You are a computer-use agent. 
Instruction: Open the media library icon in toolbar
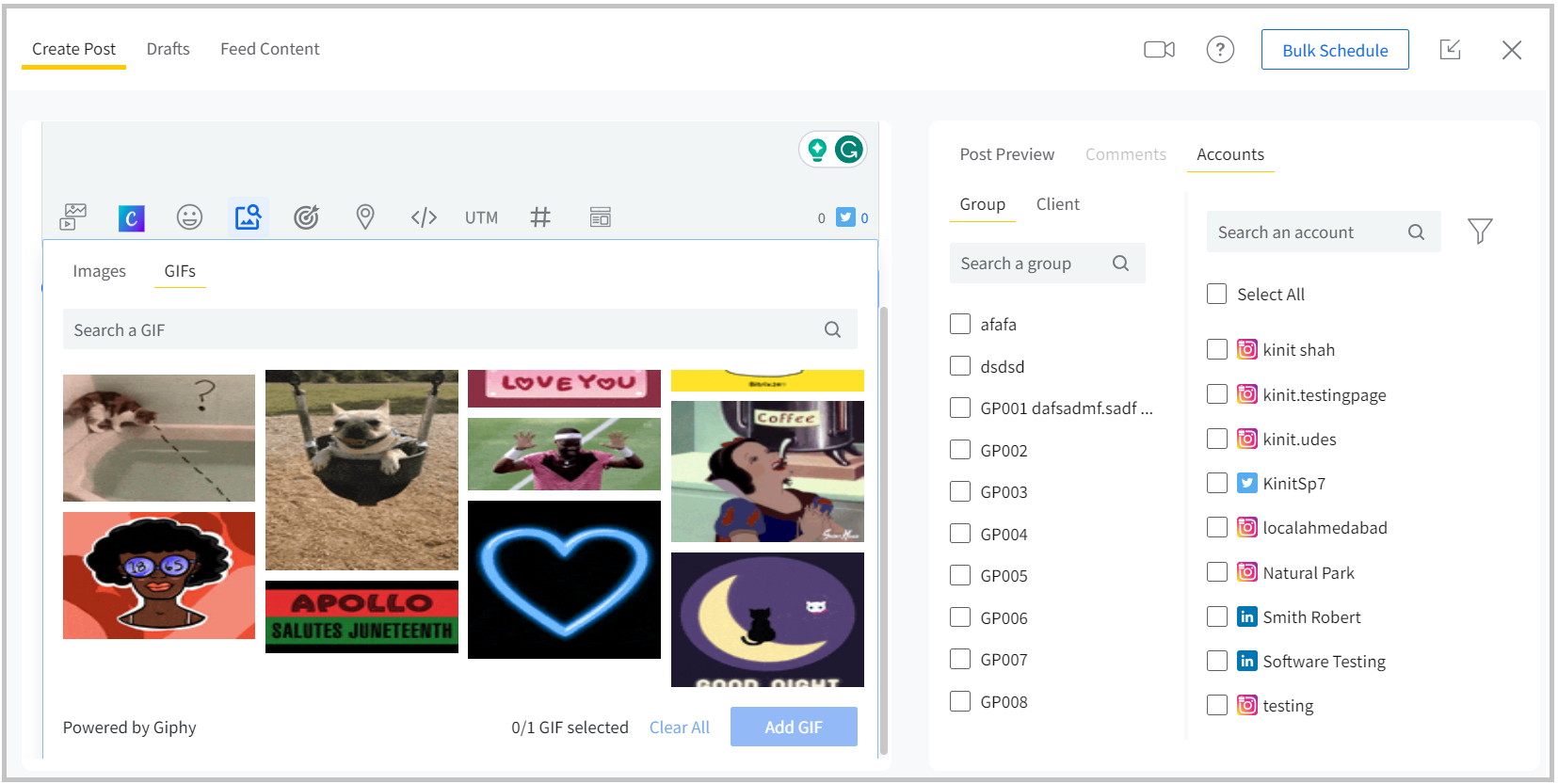[72, 217]
